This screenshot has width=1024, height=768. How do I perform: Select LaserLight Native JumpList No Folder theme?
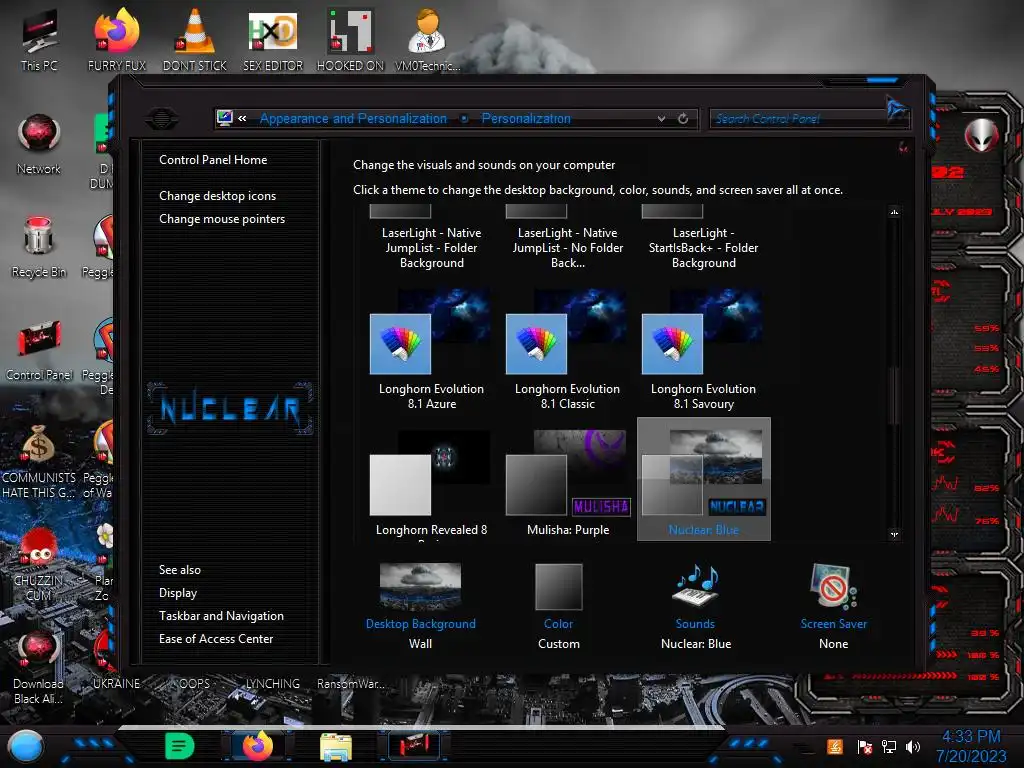[568, 238]
